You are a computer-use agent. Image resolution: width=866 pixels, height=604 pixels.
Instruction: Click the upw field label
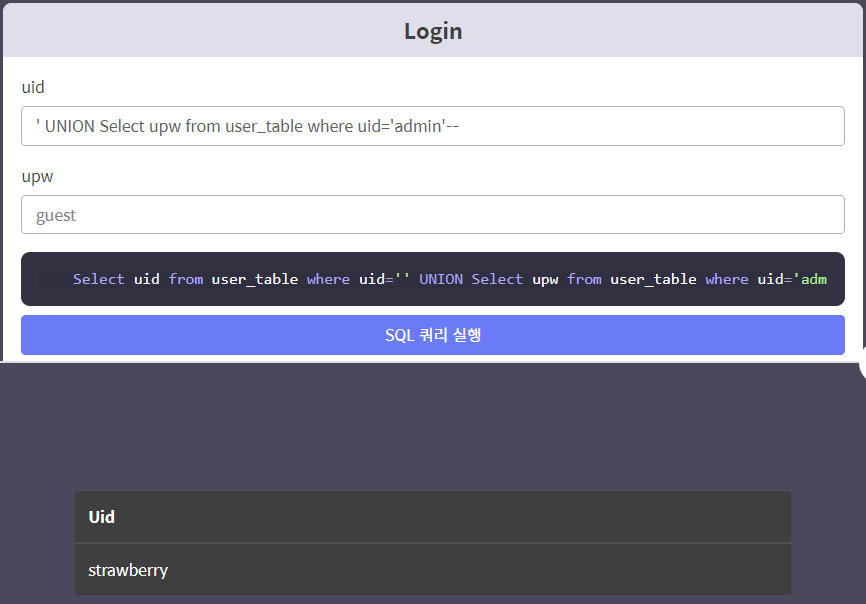coord(37,177)
